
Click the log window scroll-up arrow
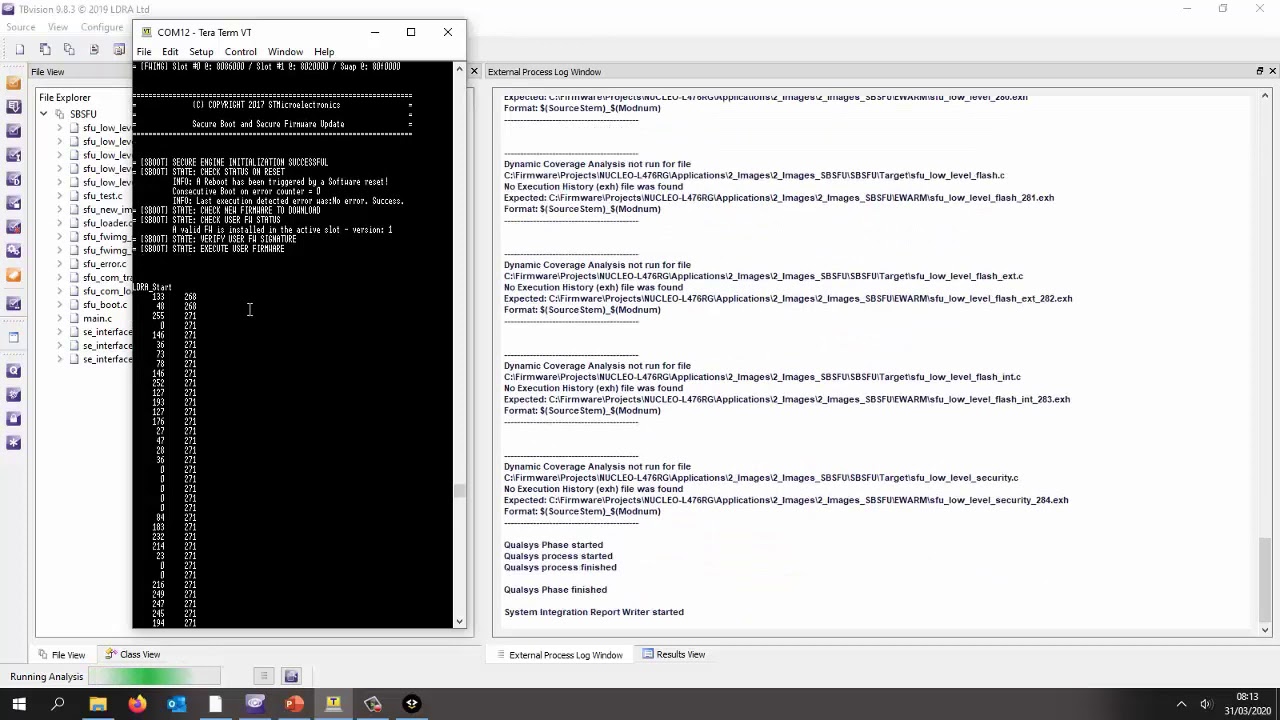click(x=1265, y=97)
